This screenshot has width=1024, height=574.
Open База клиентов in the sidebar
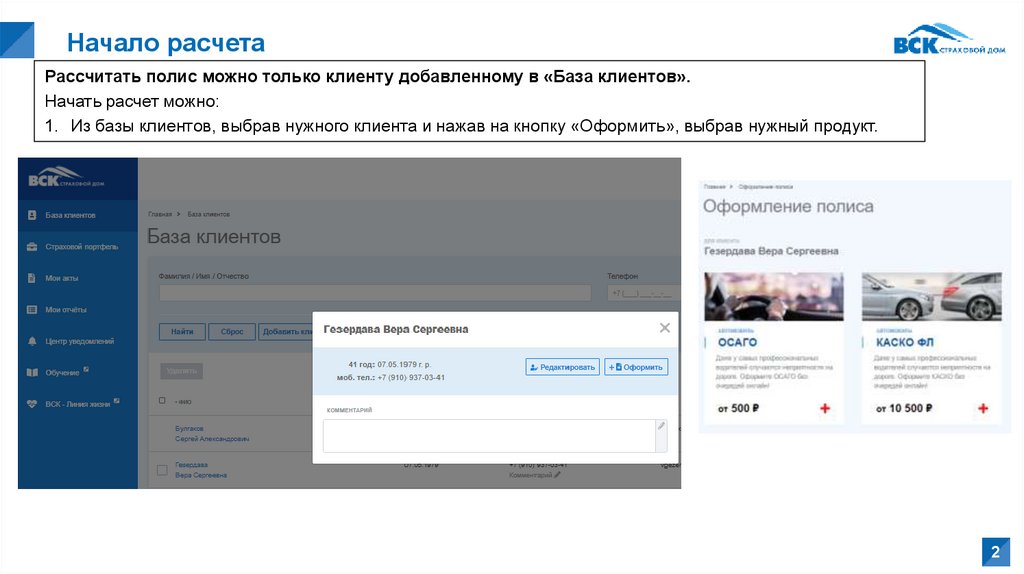tap(70, 215)
